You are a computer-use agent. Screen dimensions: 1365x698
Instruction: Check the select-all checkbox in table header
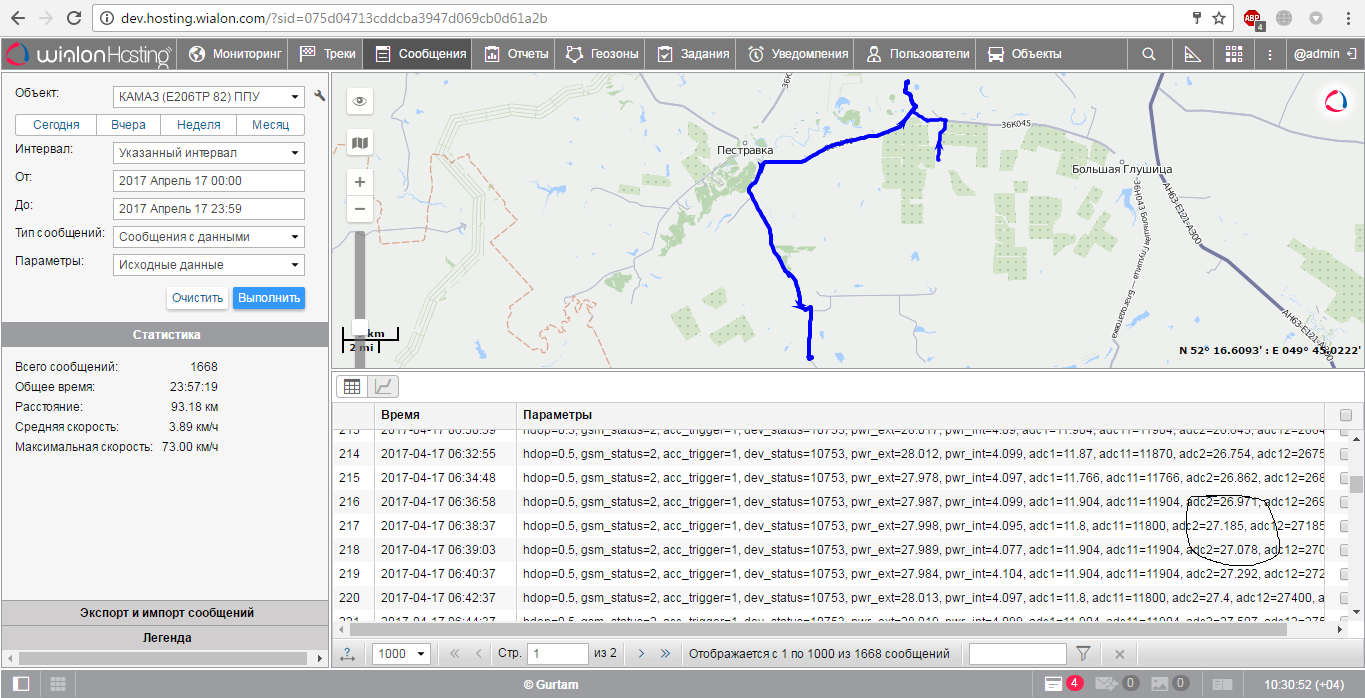[x=1345, y=415]
